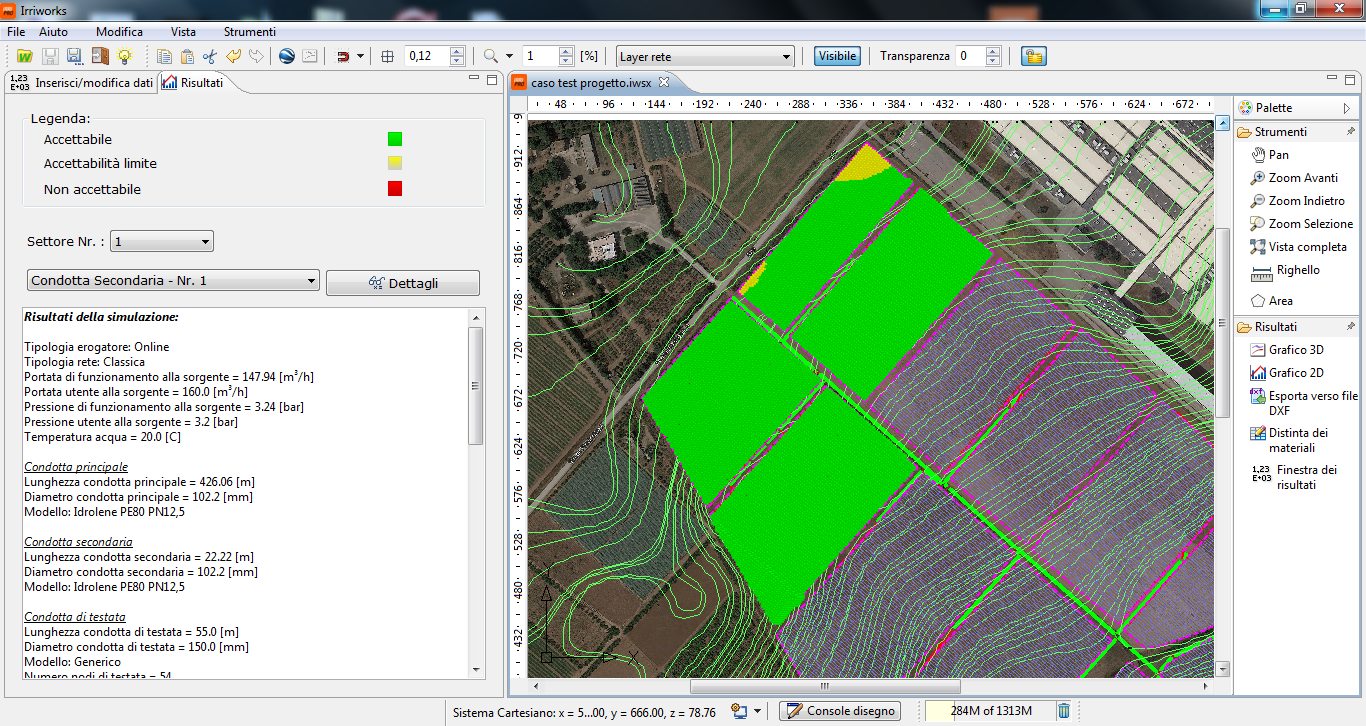The image size is (1366, 726).
Task: Open the Grafico 3D results view
Action: (1295, 350)
